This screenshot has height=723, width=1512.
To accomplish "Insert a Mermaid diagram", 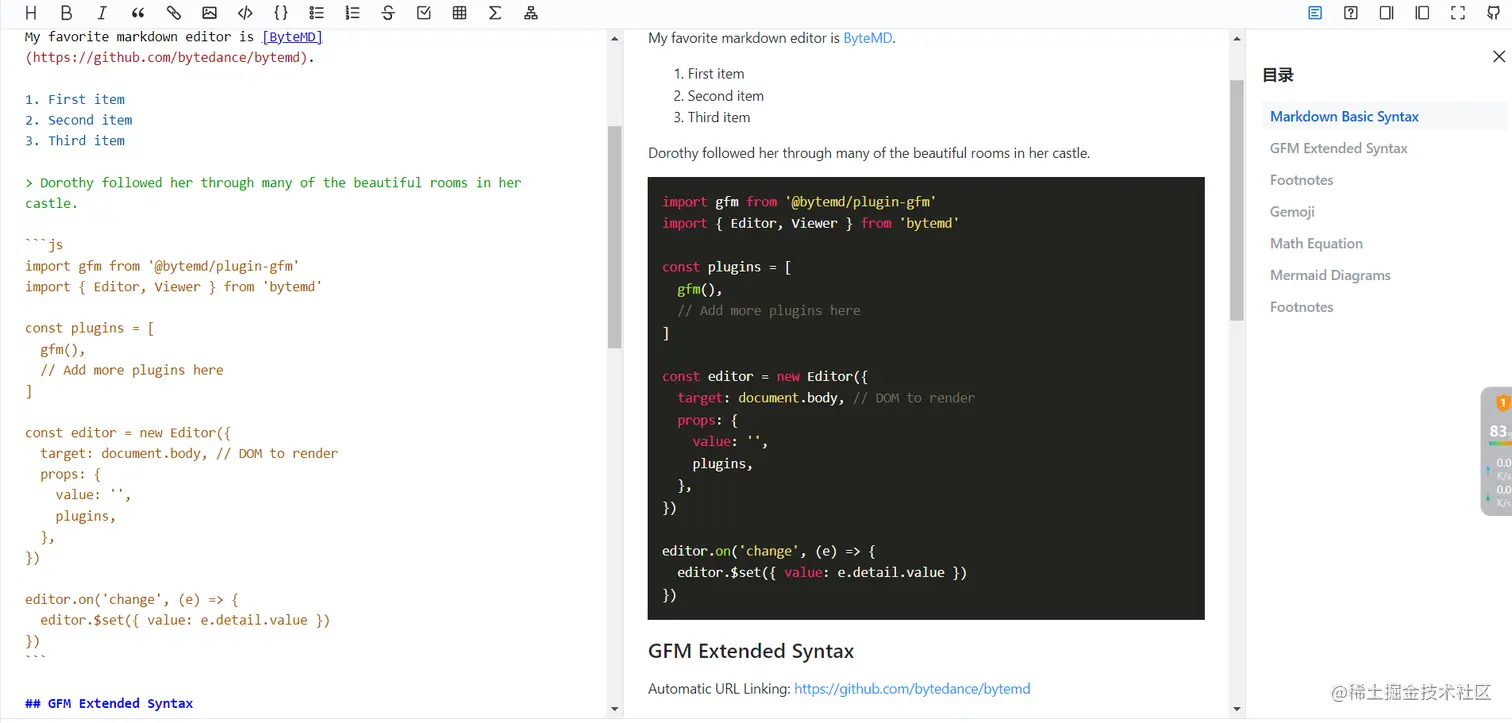I will coord(531,13).
